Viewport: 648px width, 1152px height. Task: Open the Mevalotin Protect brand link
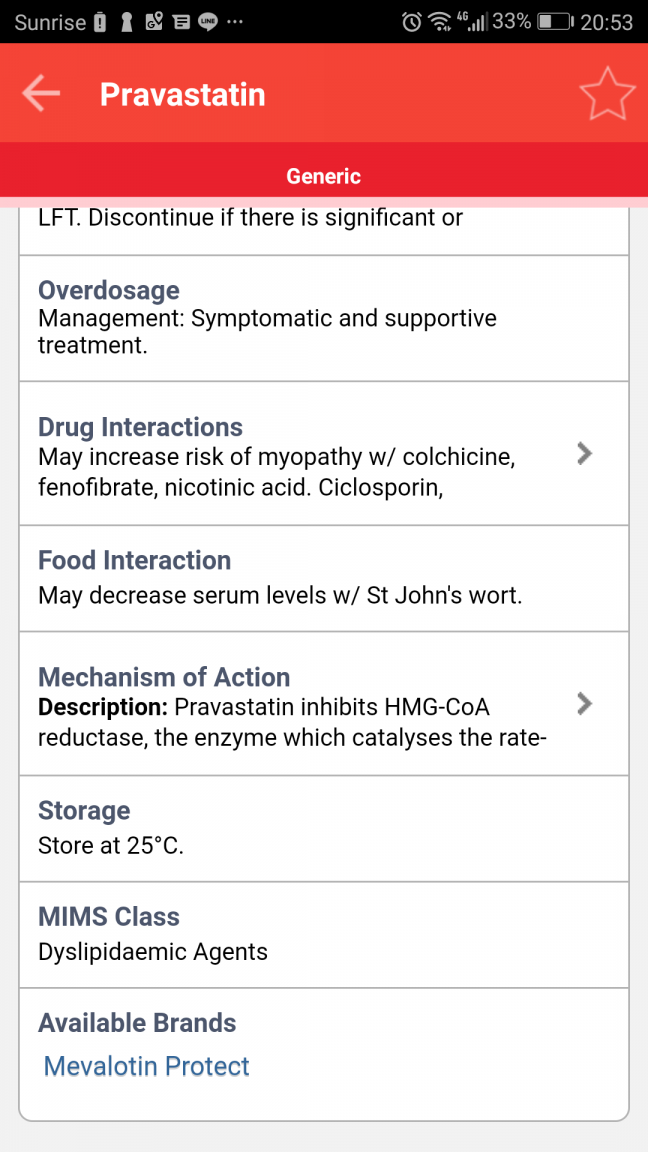(x=147, y=1065)
